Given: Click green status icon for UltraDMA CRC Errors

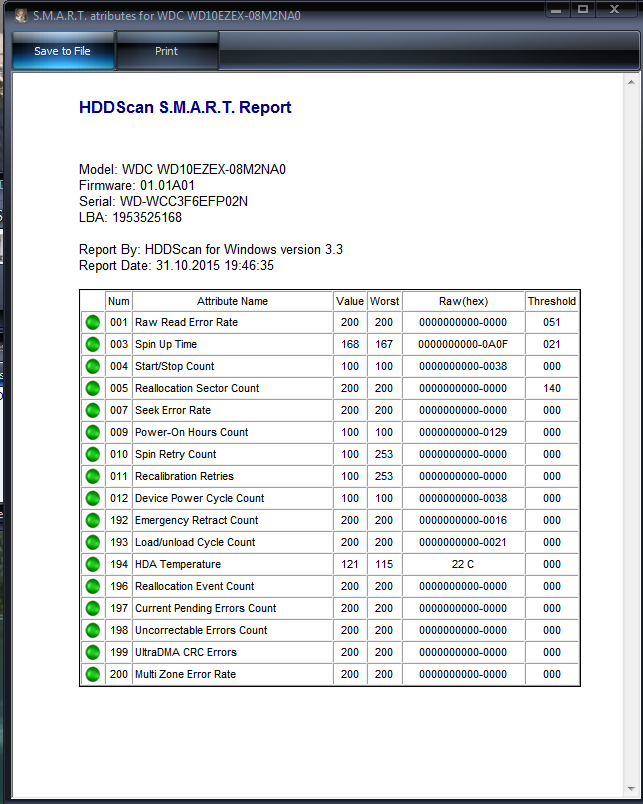Looking at the screenshot, I should coord(93,652).
